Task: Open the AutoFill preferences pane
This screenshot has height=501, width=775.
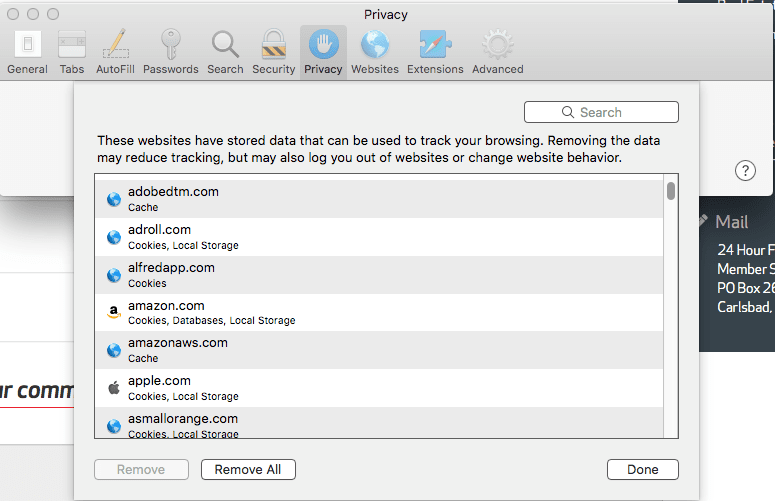Action: (x=115, y=52)
